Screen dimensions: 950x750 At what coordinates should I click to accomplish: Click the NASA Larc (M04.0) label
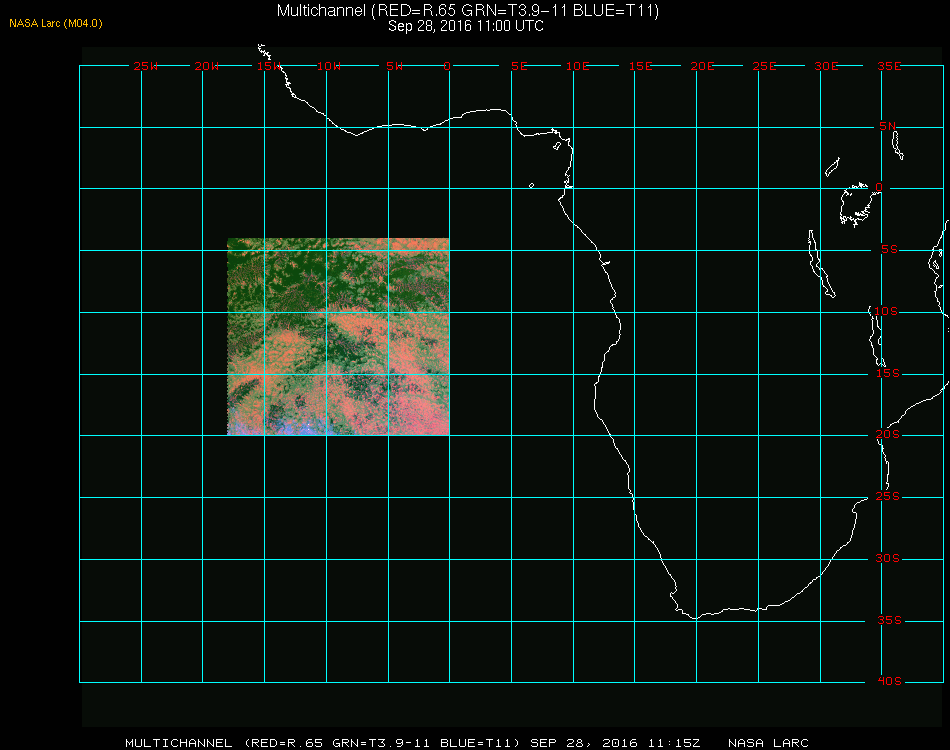(x=56, y=23)
